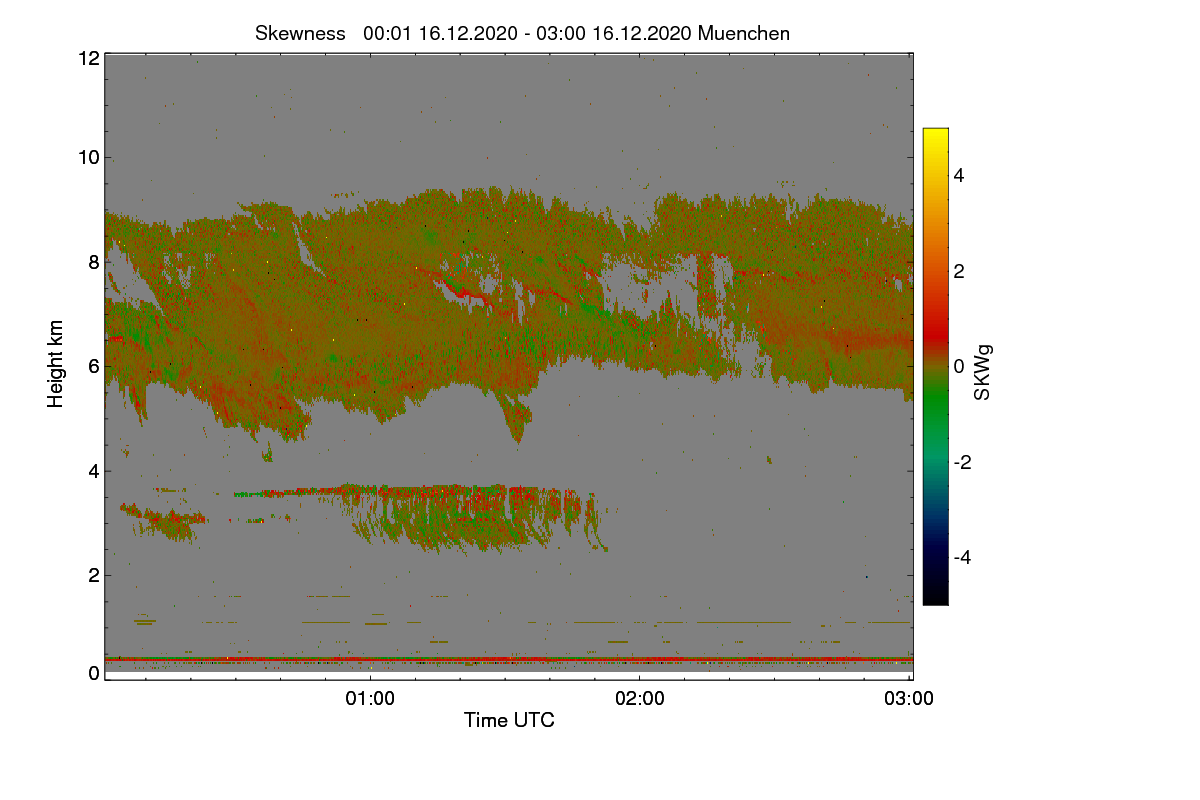Click the height tick label 10
The width and height of the screenshot is (1200, 800).
click(x=88, y=157)
